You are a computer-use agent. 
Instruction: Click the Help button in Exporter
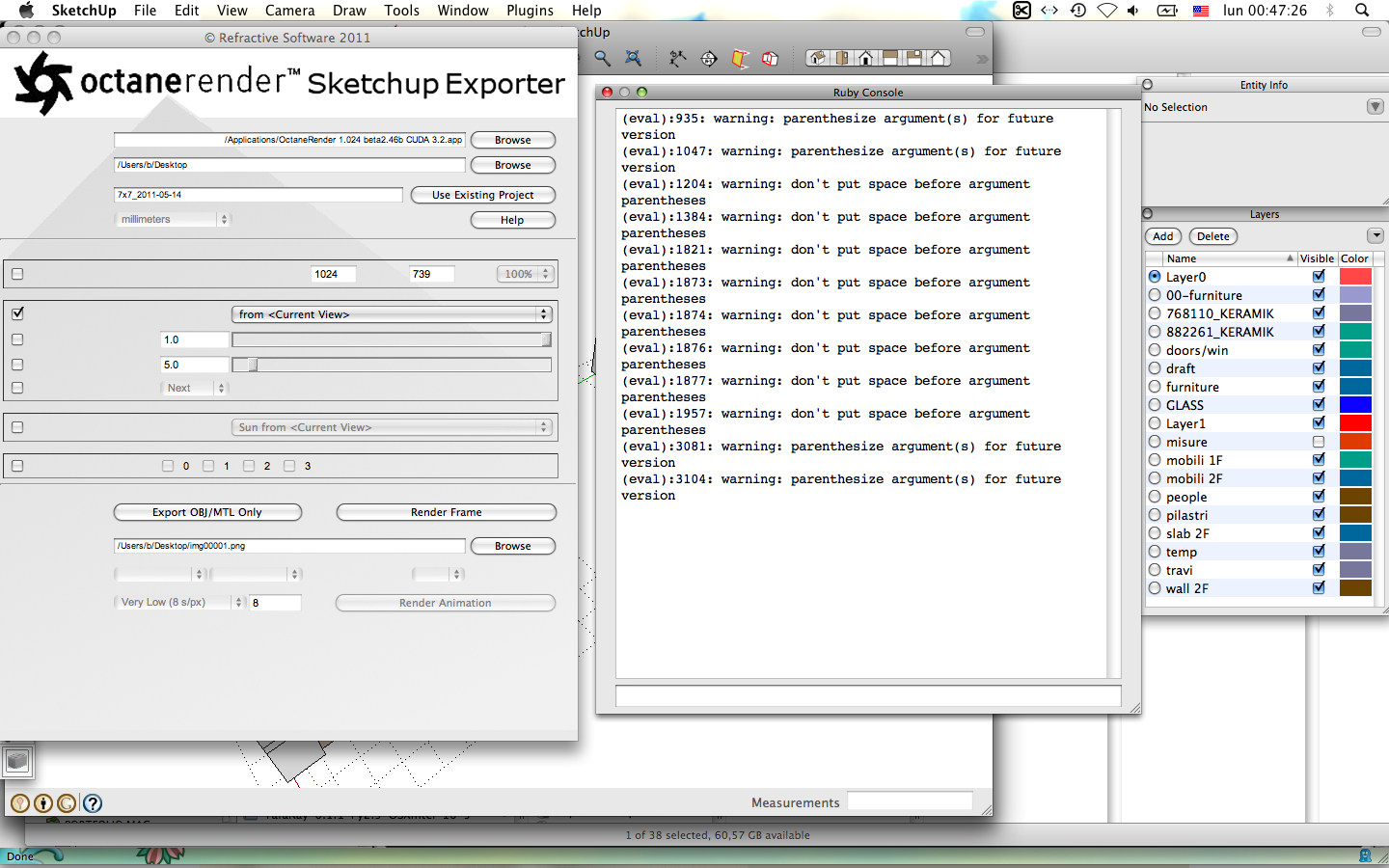click(x=512, y=220)
